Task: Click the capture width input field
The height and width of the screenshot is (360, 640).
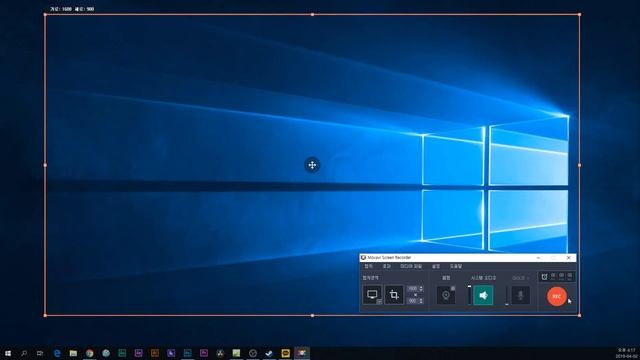Action: tap(412, 289)
